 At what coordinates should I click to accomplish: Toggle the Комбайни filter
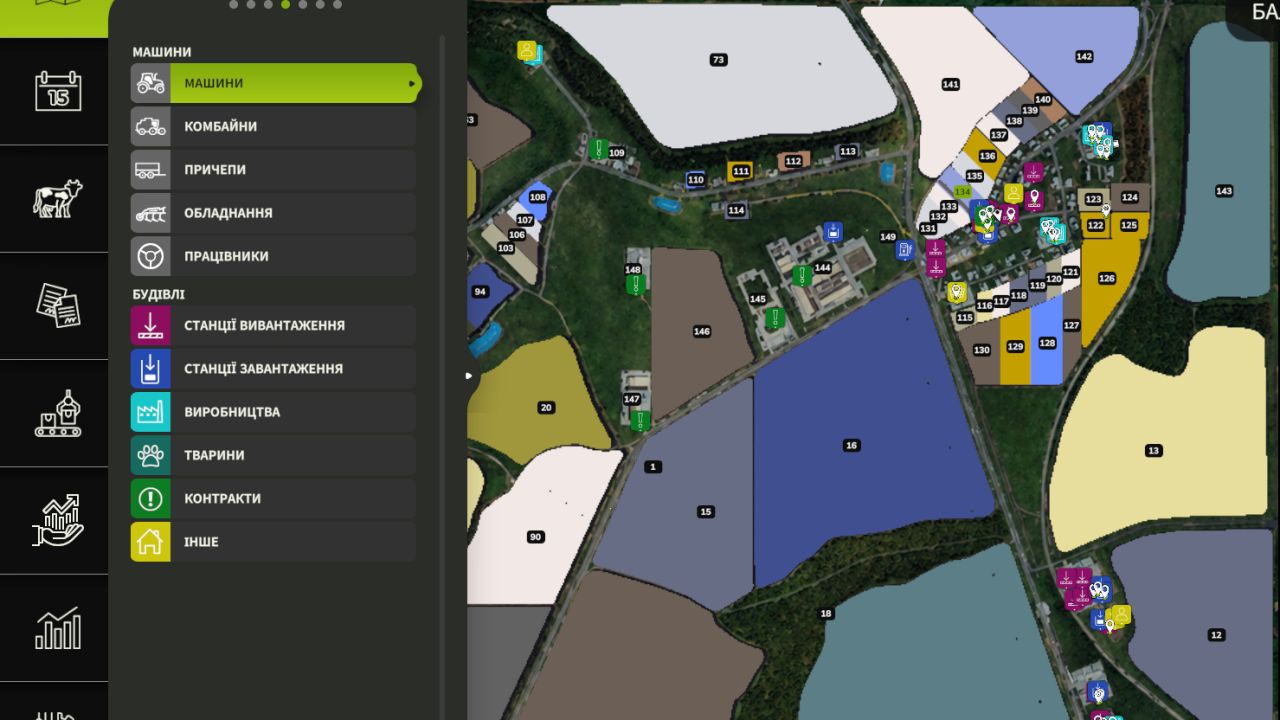click(x=273, y=127)
